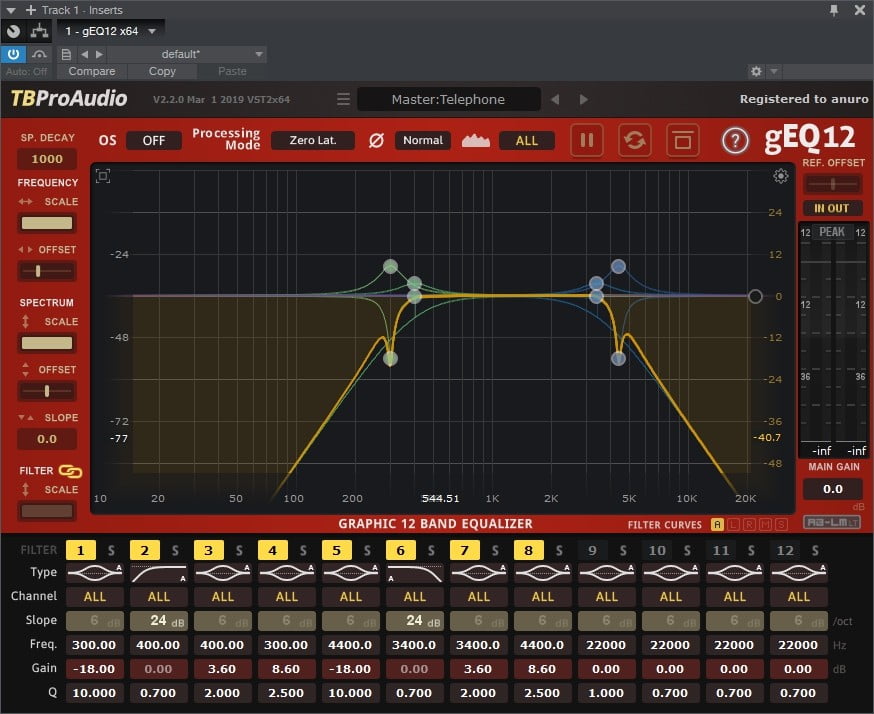
Task: Add an insert with the plus icon
Action: click(31, 10)
